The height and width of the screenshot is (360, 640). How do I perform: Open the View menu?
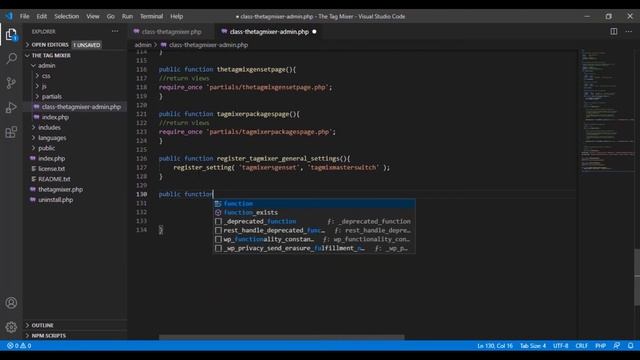pos(93,16)
